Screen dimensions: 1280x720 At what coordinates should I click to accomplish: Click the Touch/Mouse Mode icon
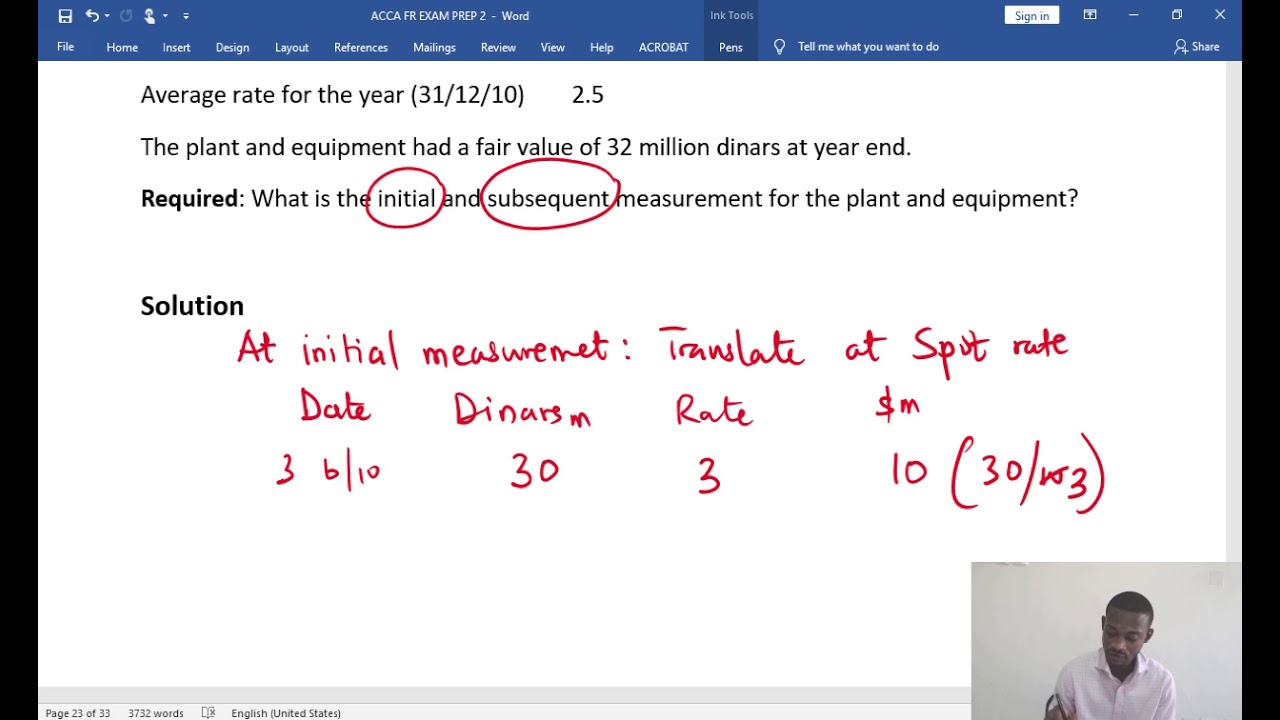149,15
